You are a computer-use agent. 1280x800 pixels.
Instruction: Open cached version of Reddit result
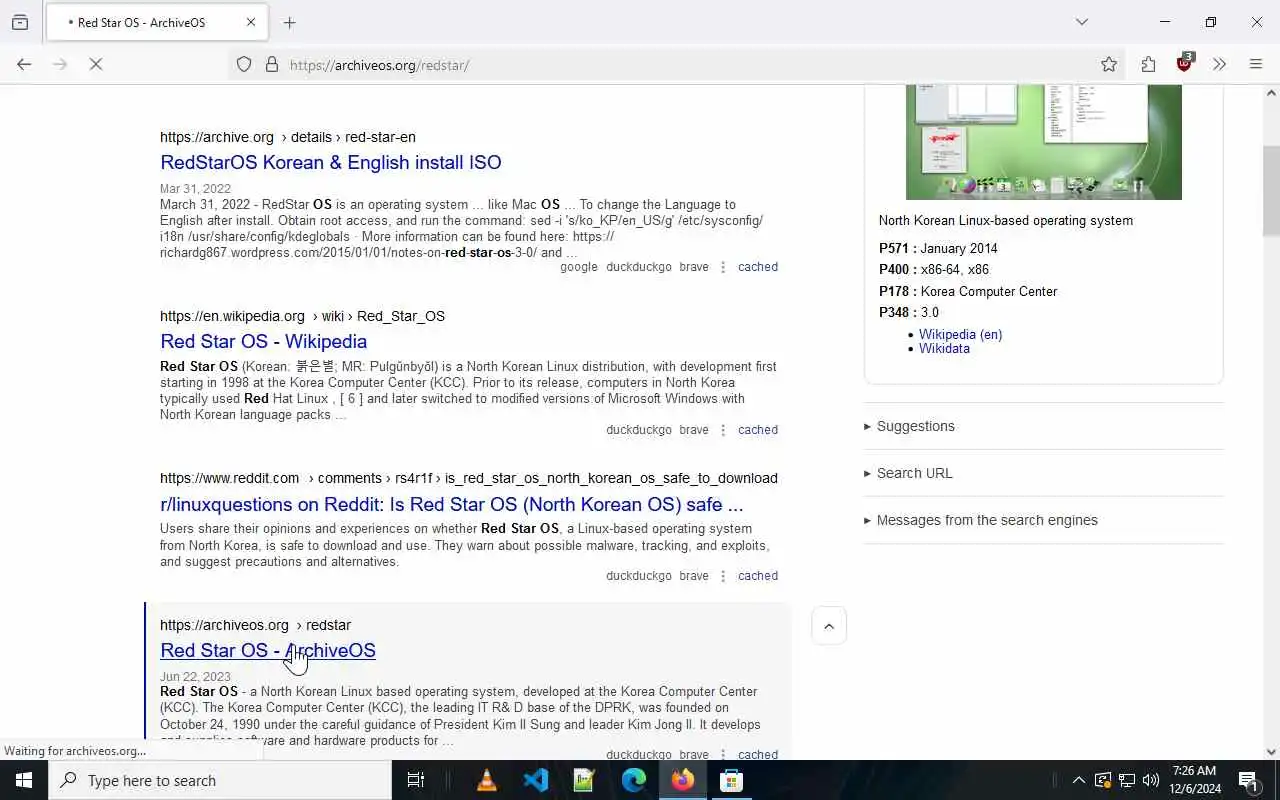point(758,576)
